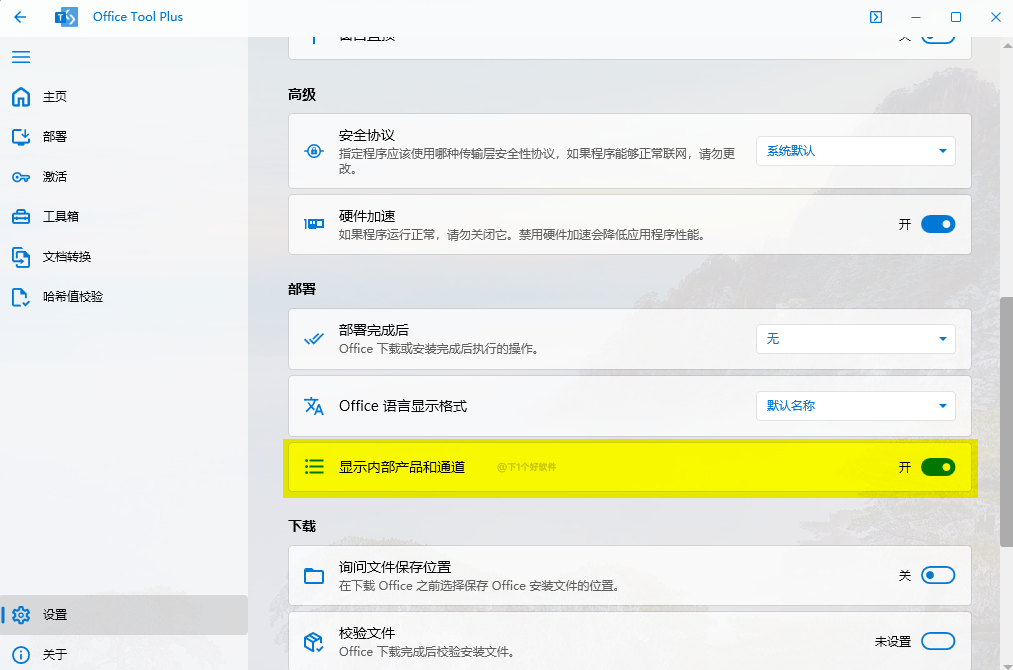Open the command window icon in title bar
Viewport: 1013px width, 670px height.
coord(876,17)
